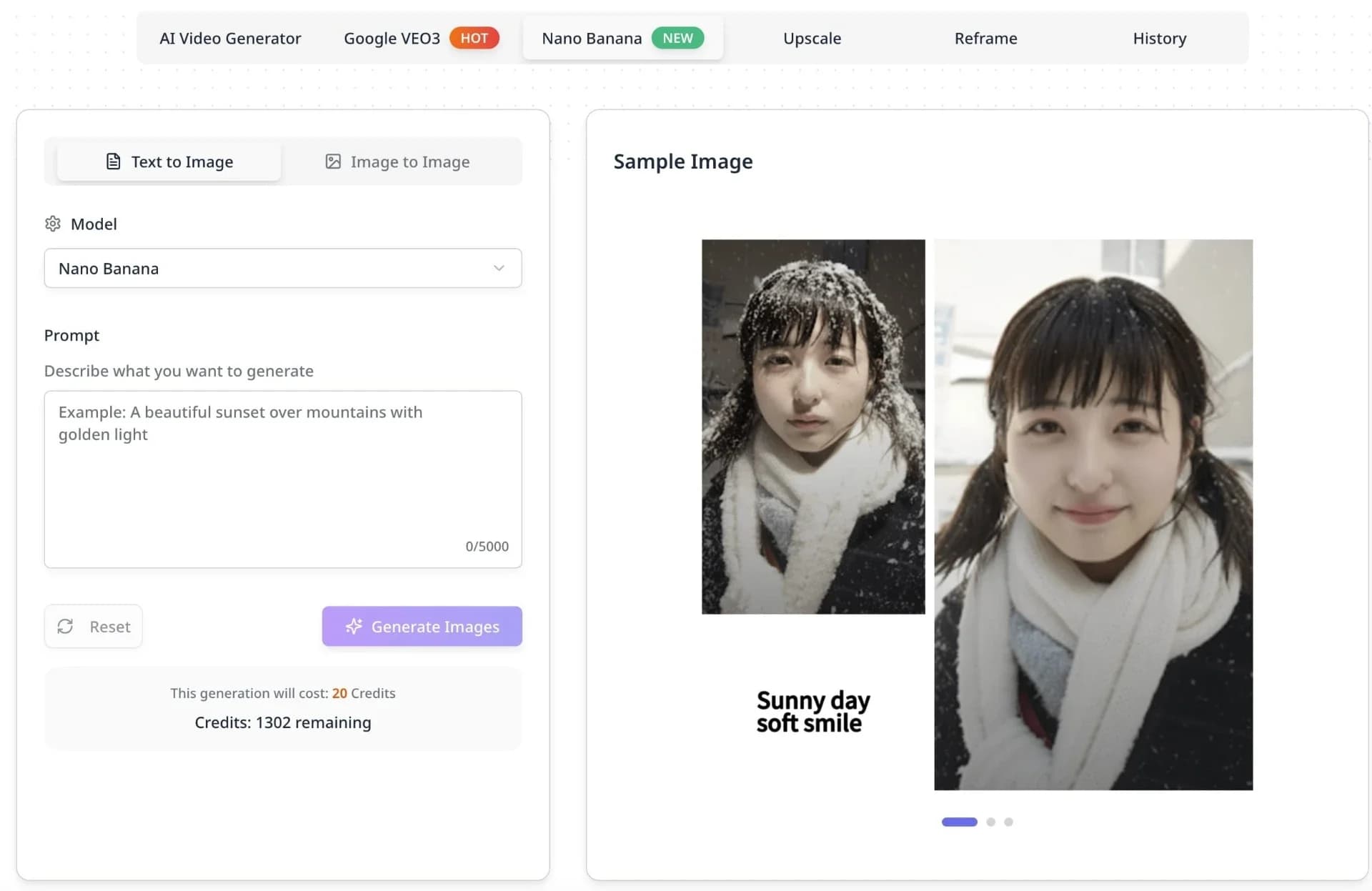Click the prompt description text area
Viewport: 1372px width, 891px height.
click(283, 479)
